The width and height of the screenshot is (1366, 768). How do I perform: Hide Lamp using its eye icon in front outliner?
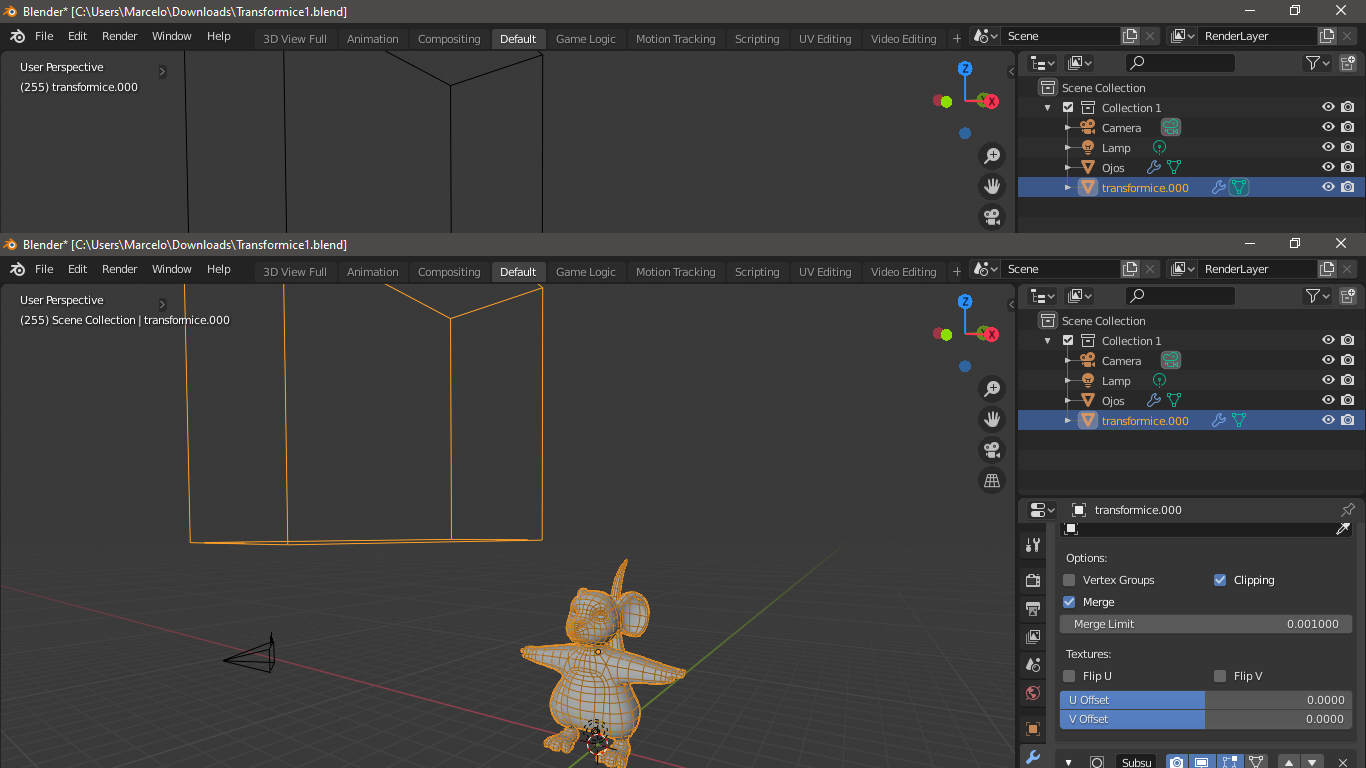coord(1328,380)
